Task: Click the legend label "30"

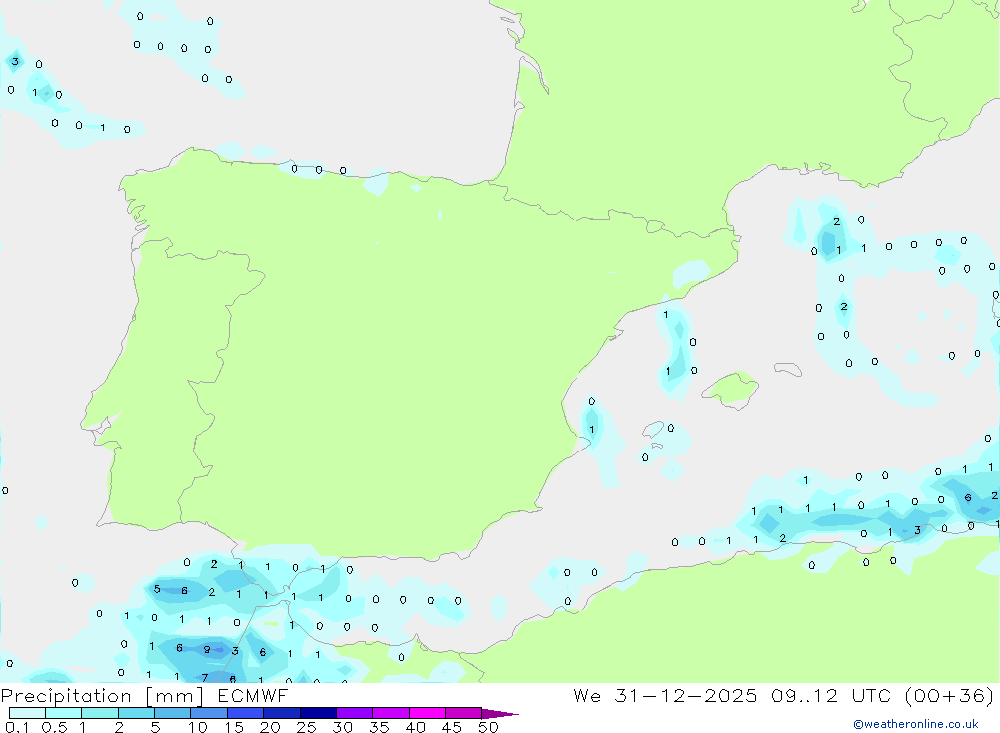Action: (343, 727)
